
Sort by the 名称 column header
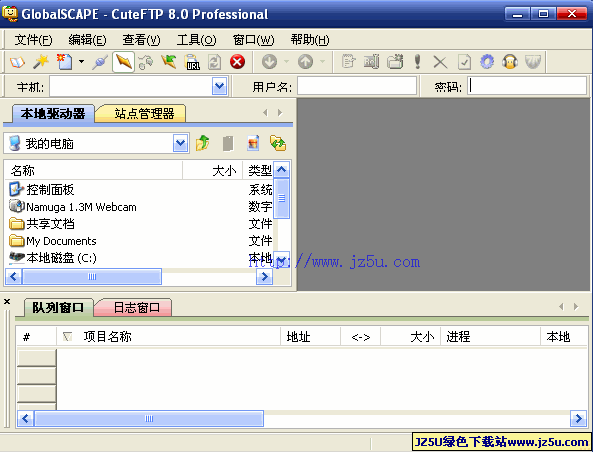coord(94,170)
